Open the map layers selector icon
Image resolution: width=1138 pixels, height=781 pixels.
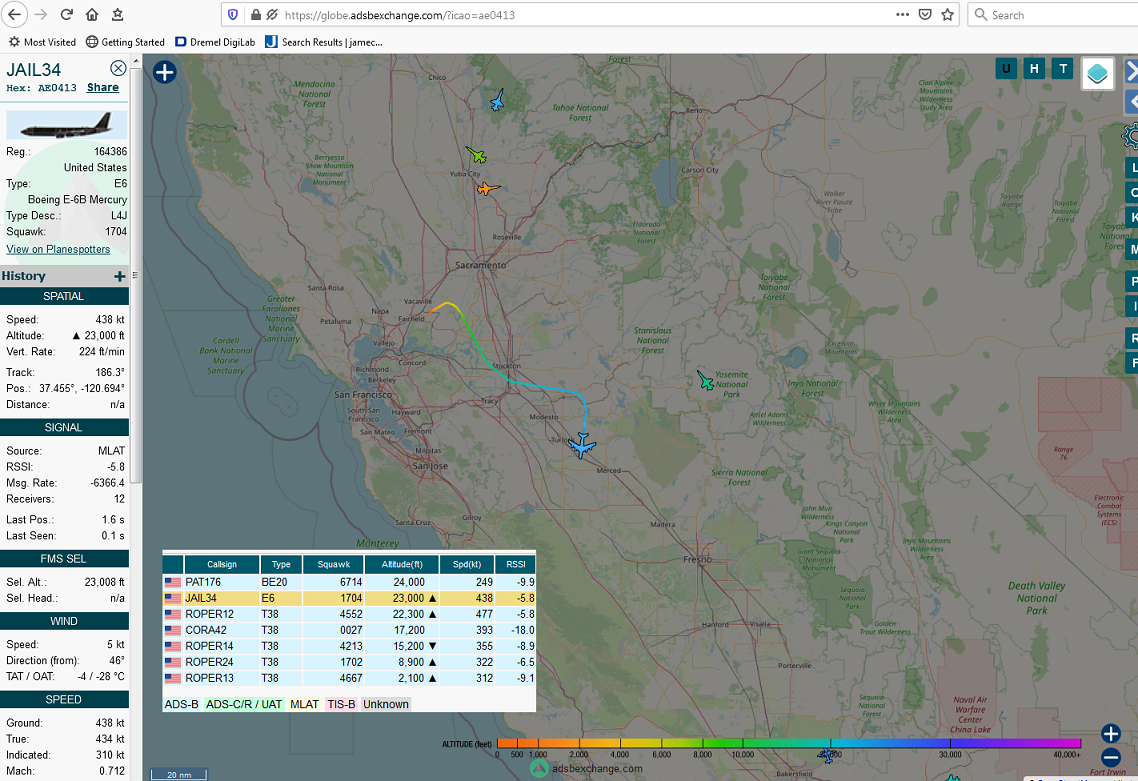[1097, 73]
